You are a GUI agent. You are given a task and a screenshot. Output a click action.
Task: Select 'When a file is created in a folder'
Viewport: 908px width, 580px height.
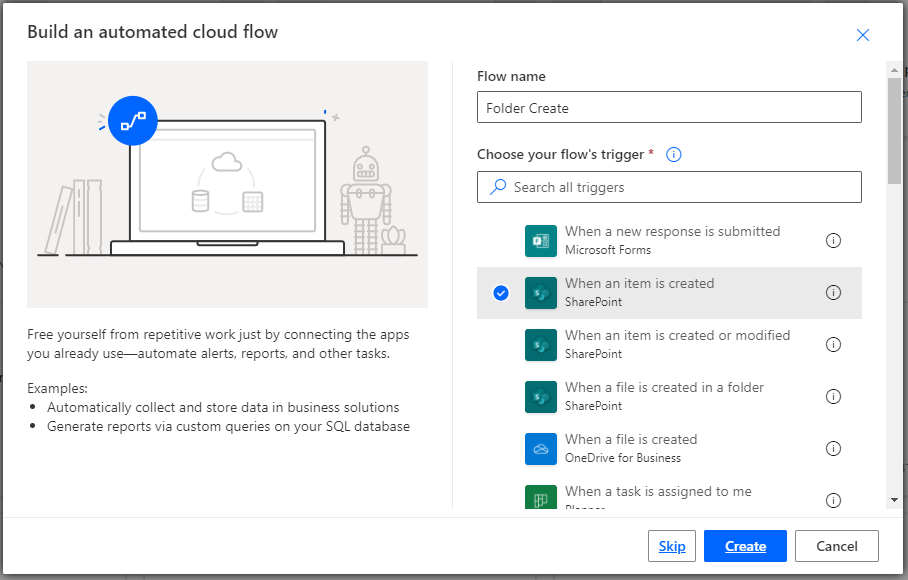pos(664,396)
